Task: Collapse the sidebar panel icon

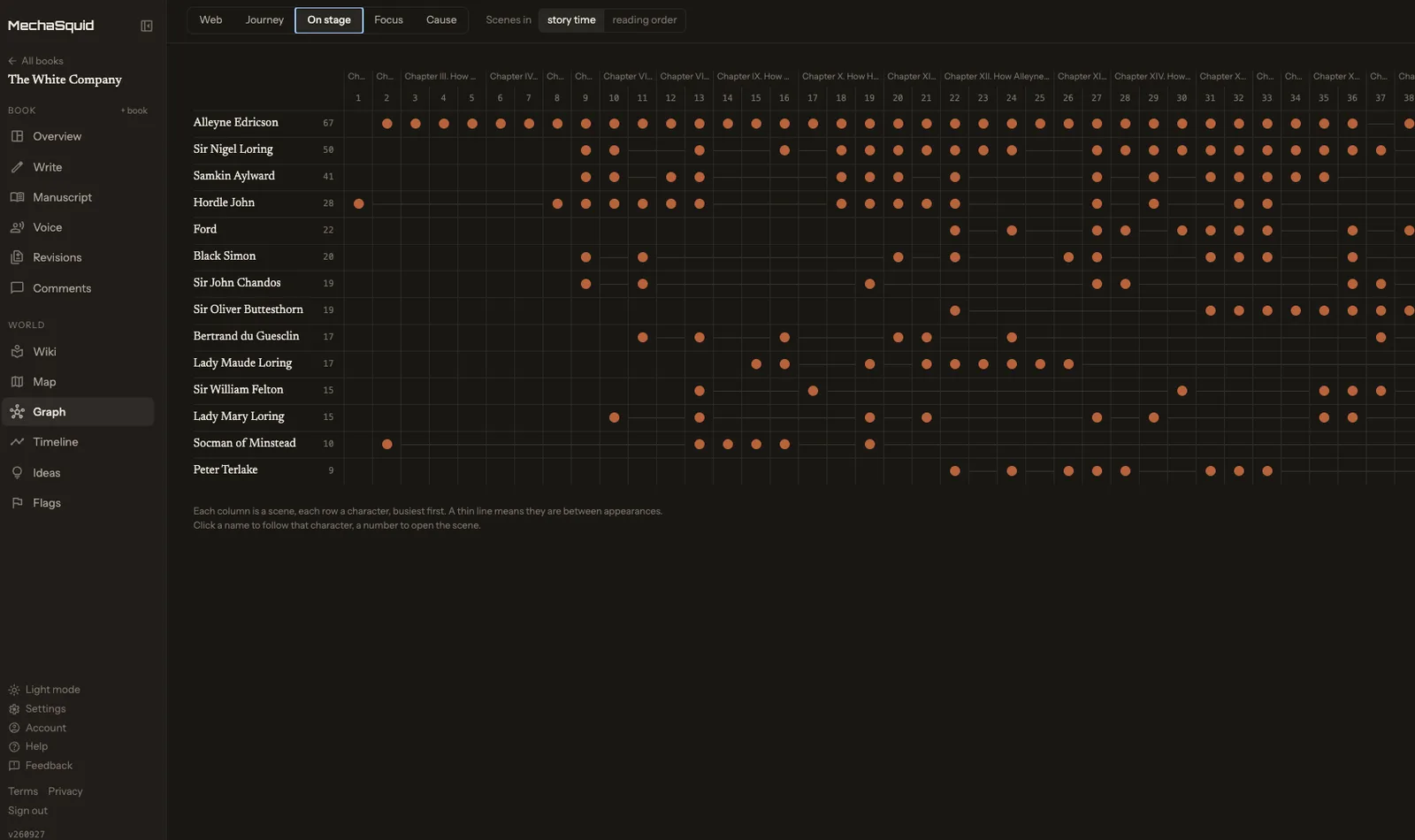Action: 147,26
